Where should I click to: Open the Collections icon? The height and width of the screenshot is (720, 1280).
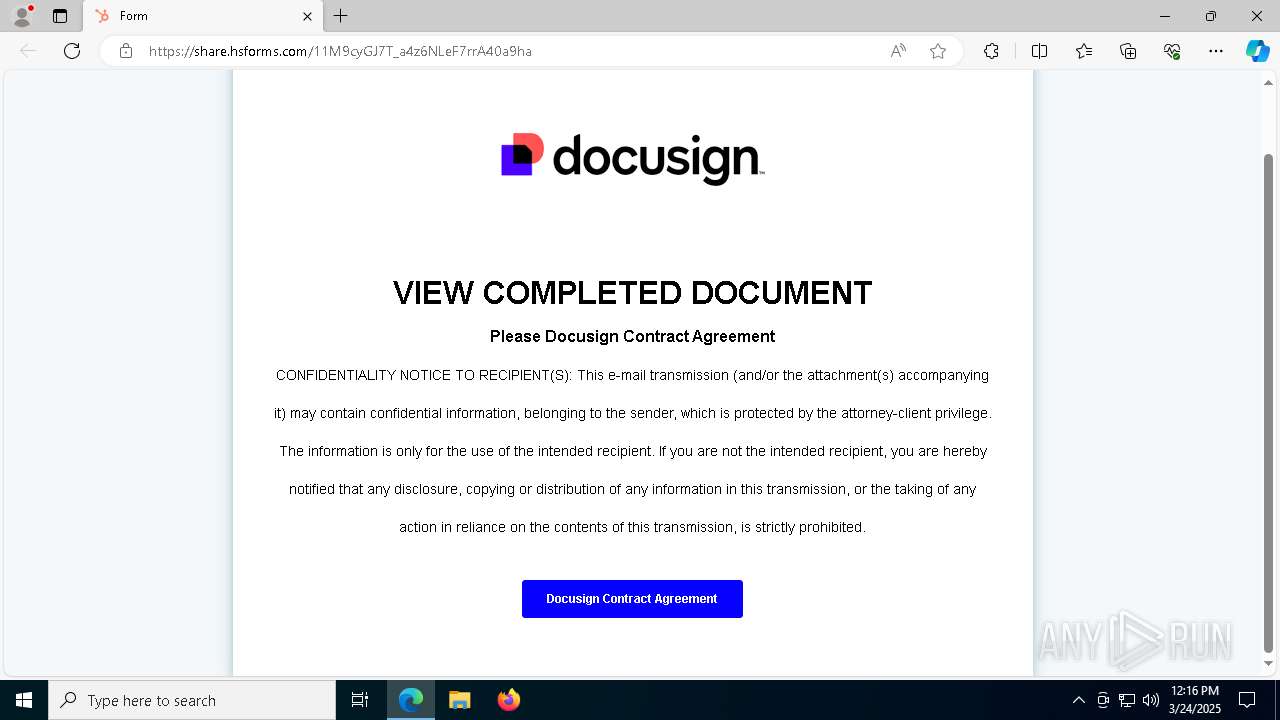[1128, 51]
